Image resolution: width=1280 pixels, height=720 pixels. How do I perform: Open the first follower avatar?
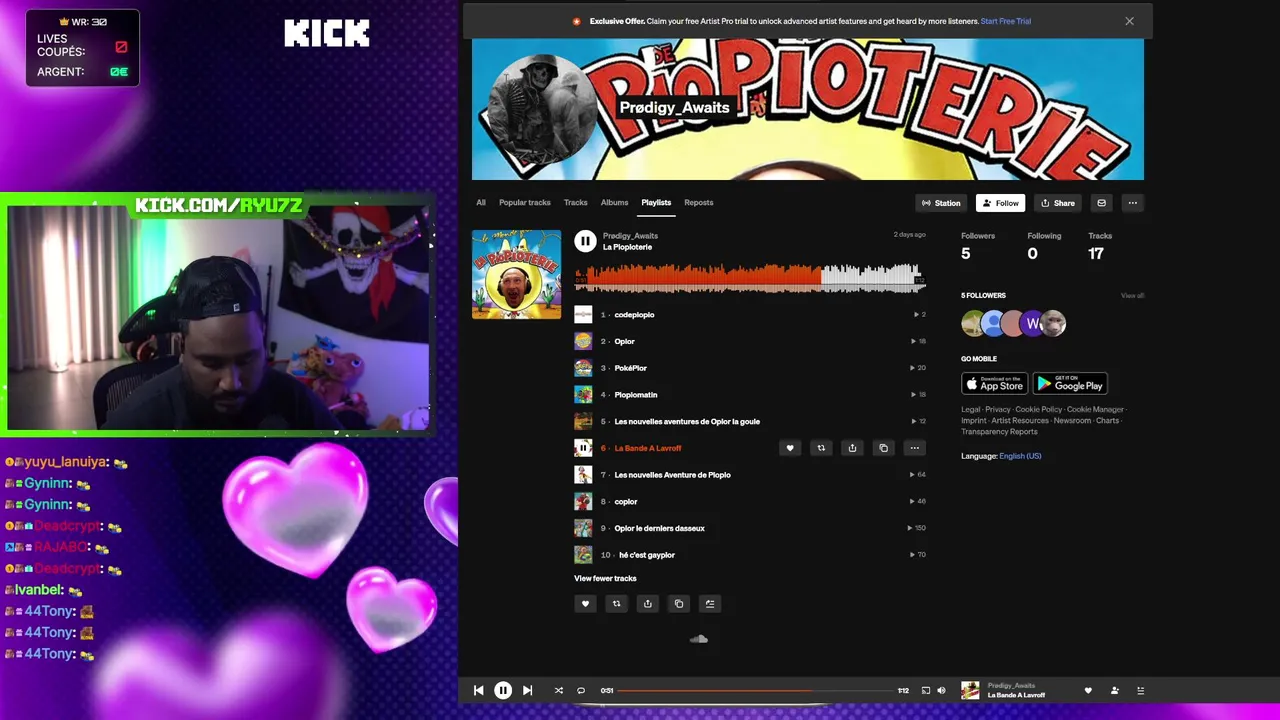pos(973,323)
